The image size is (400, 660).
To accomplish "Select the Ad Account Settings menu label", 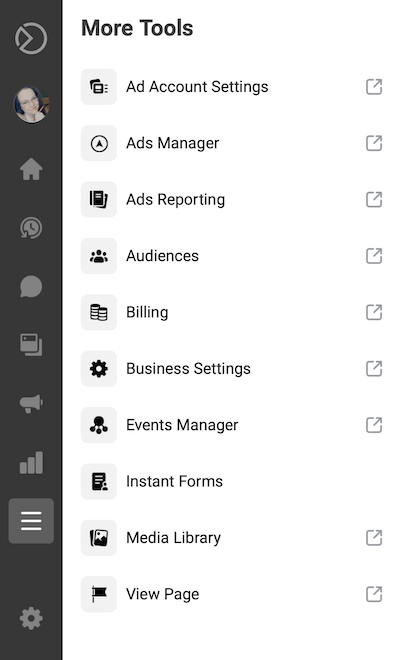I will pos(197,87).
